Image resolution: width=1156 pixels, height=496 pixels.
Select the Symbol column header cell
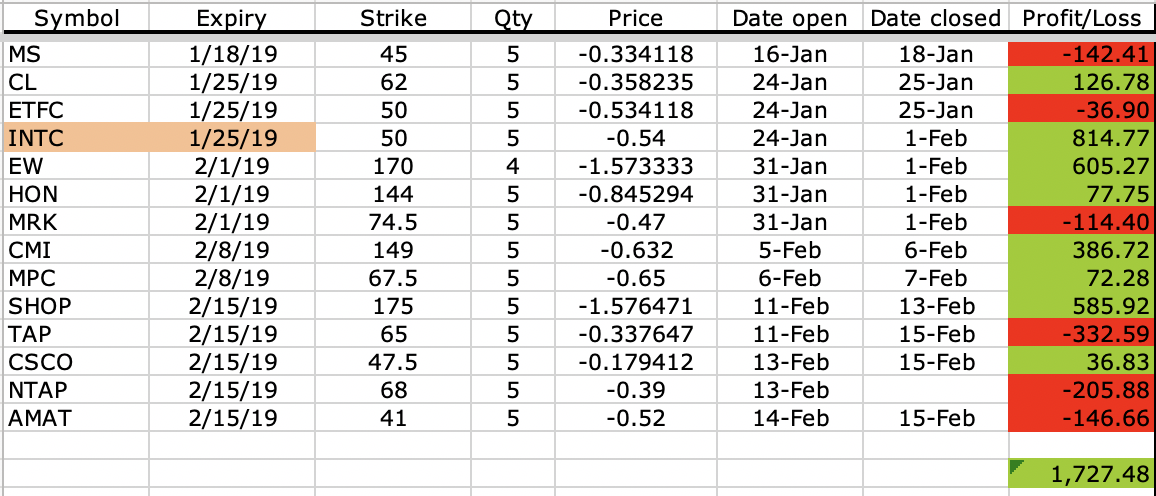point(76,18)
